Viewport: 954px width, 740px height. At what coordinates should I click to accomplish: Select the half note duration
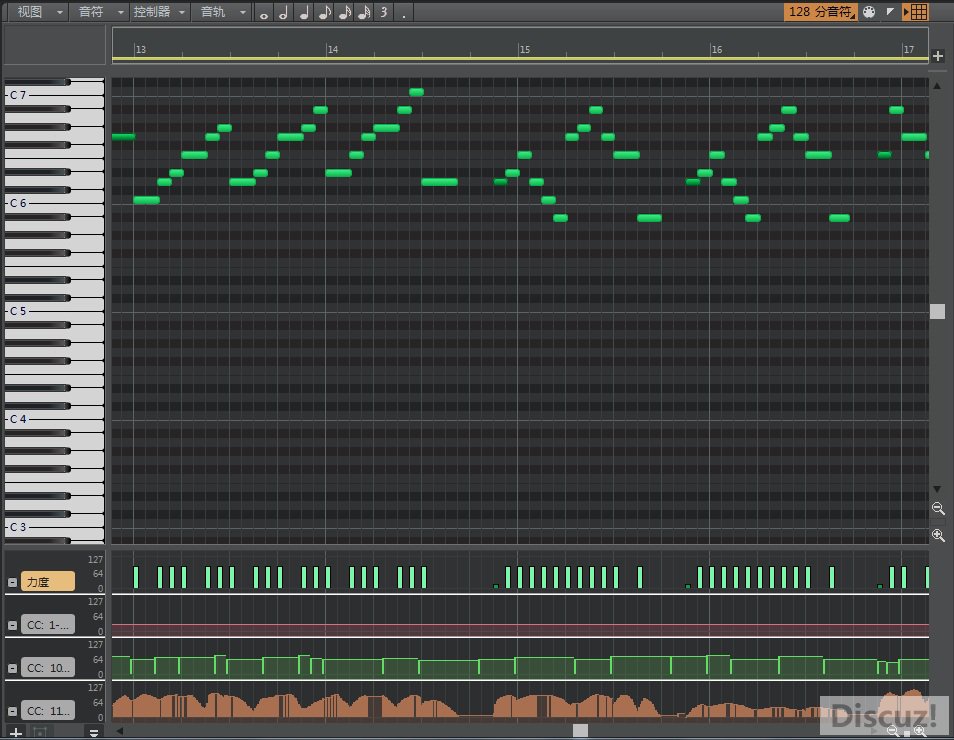point(284,12)
